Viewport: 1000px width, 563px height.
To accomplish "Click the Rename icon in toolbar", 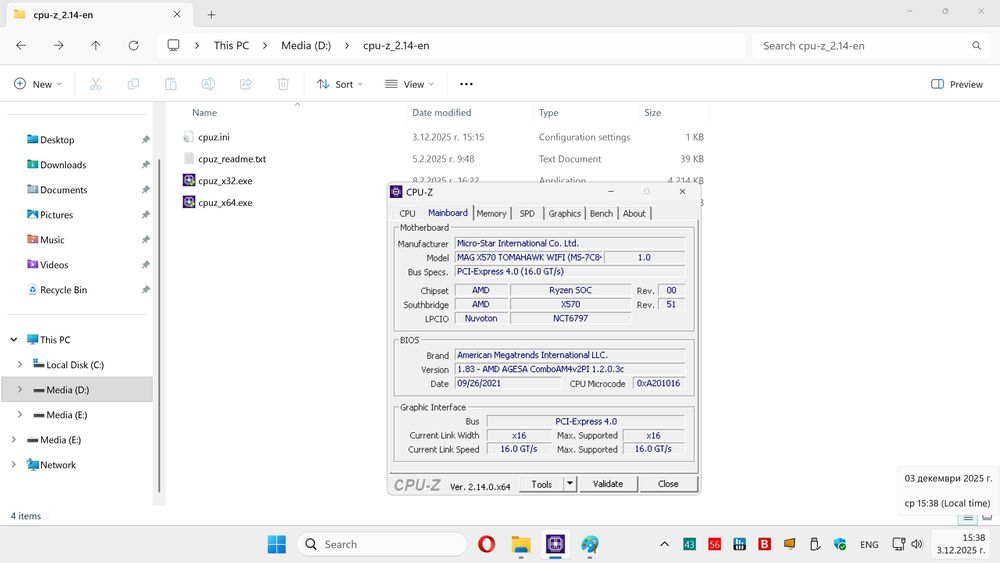I will pos(208,84).
